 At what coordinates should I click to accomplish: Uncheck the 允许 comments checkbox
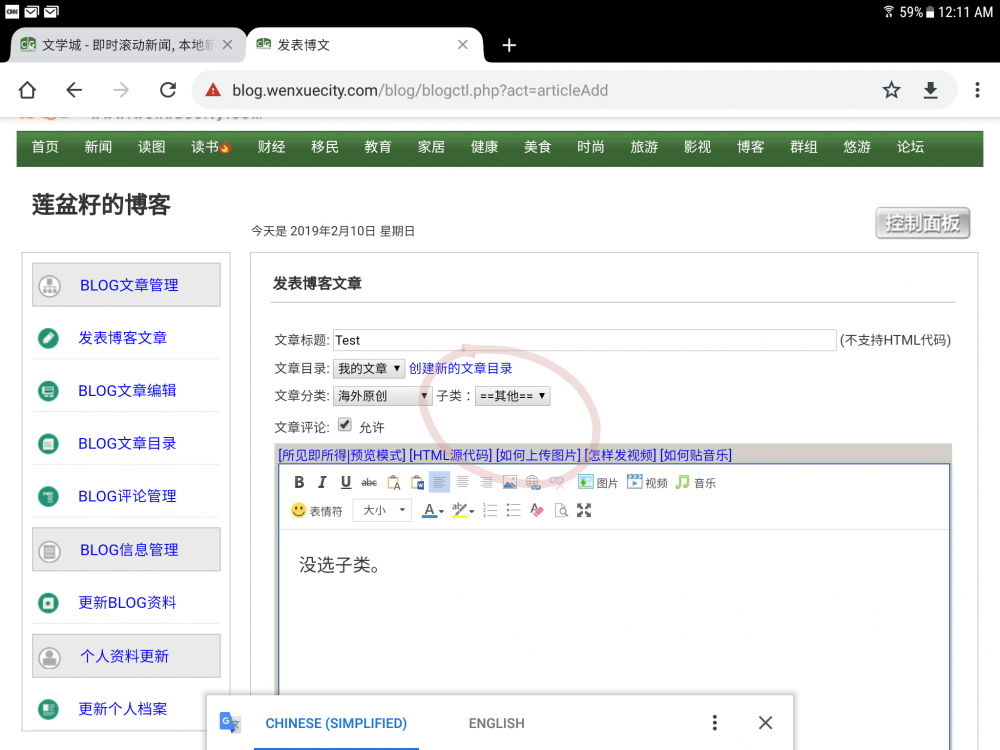tap(345, 424)
